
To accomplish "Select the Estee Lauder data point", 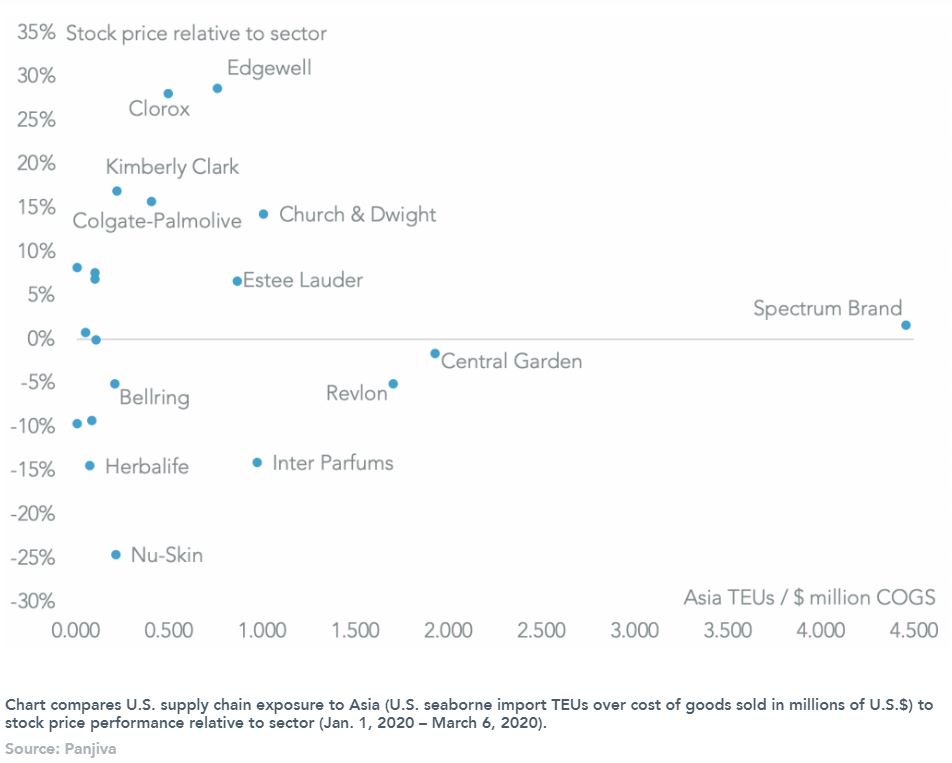I will (237, 281).
